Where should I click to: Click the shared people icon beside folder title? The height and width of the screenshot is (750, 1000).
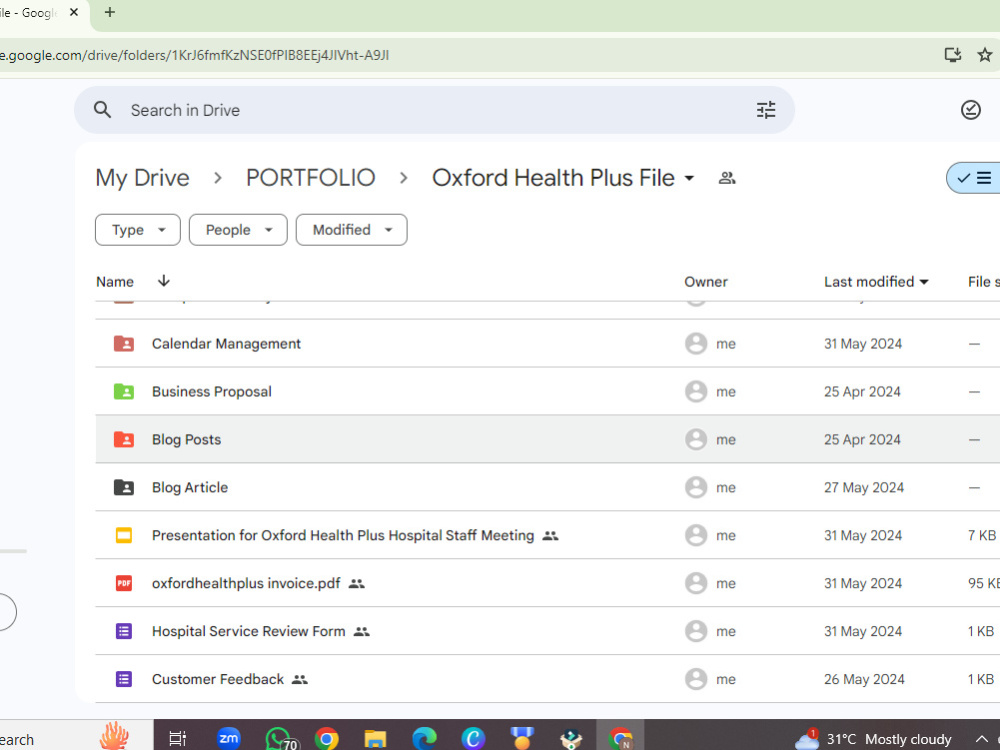[727, 178]
